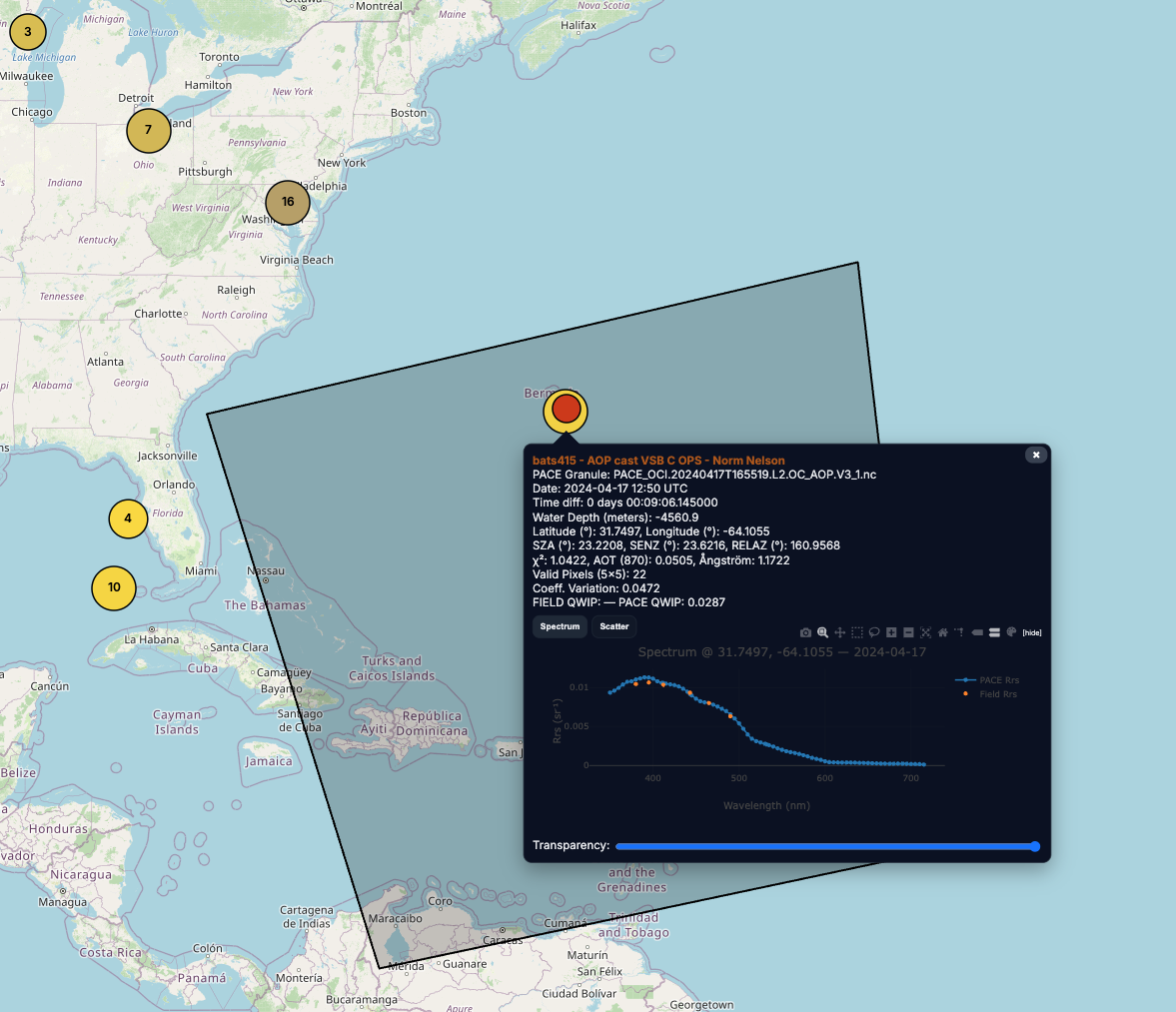Toggle spike lines in plot toolbar
The image size is (1176, 1012).
click(x=959, y=632)
